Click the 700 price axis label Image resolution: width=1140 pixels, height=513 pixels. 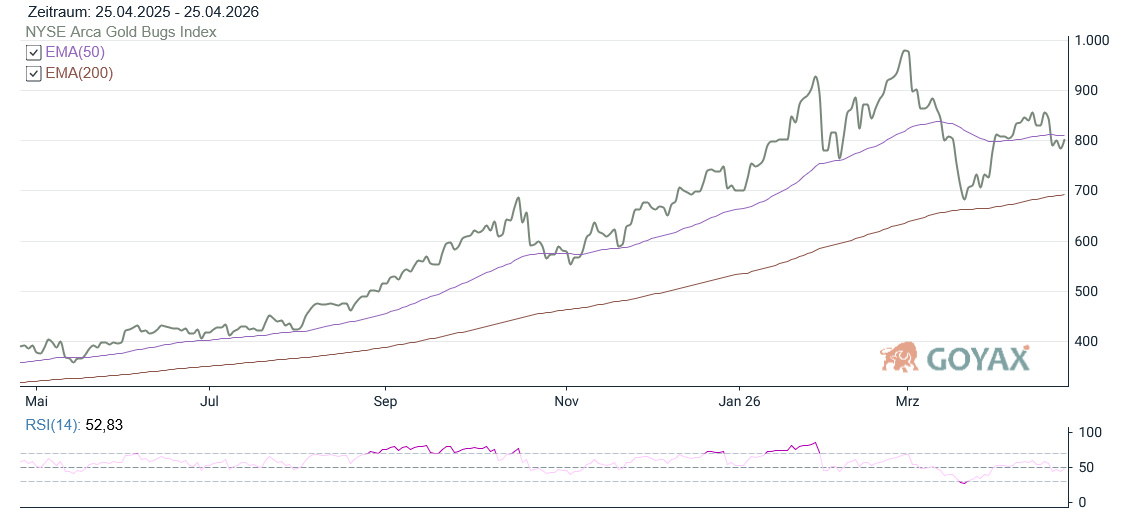[x=1088, y=190]
